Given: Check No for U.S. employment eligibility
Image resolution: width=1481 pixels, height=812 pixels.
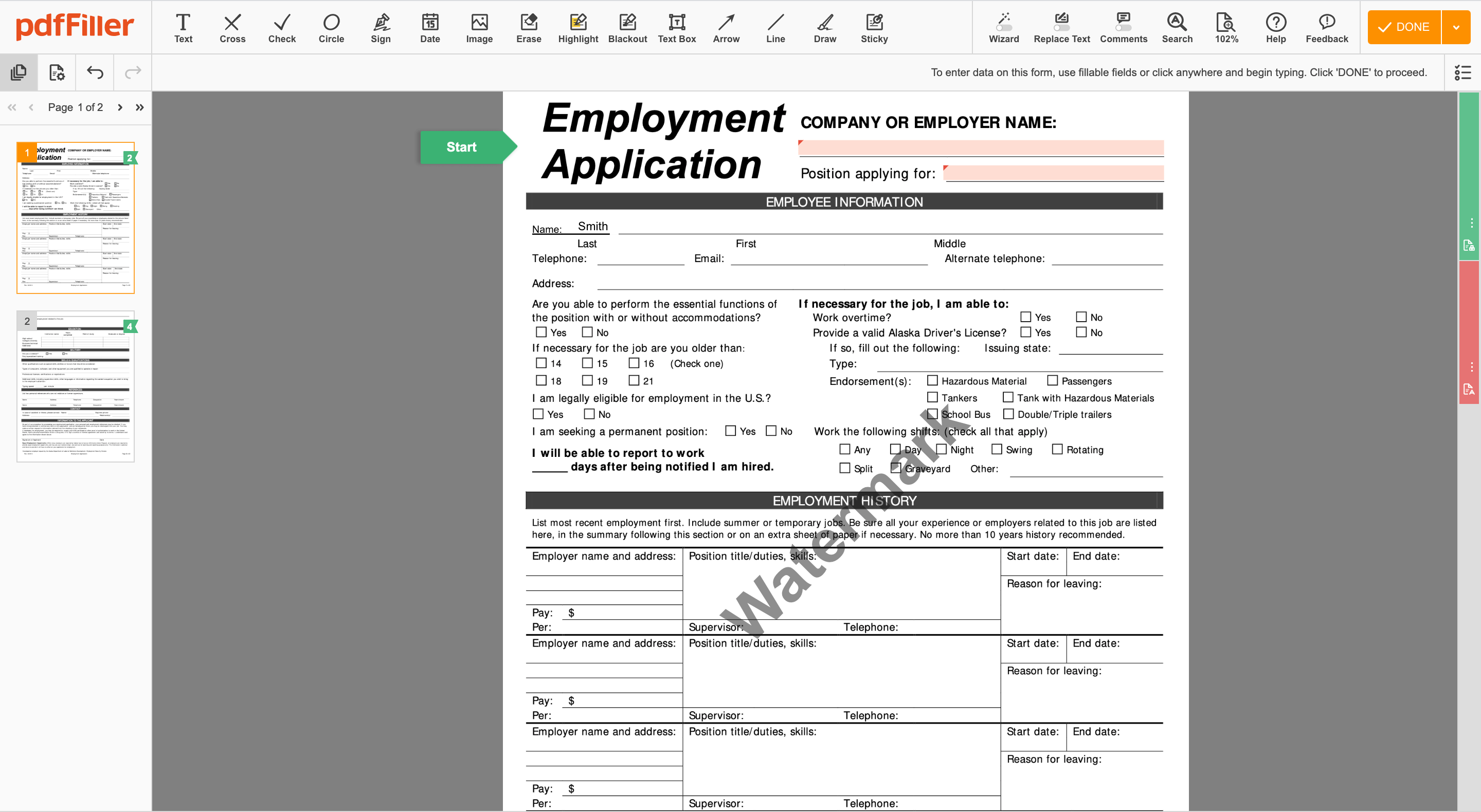Looking at the screenshot, I should 589,414.
